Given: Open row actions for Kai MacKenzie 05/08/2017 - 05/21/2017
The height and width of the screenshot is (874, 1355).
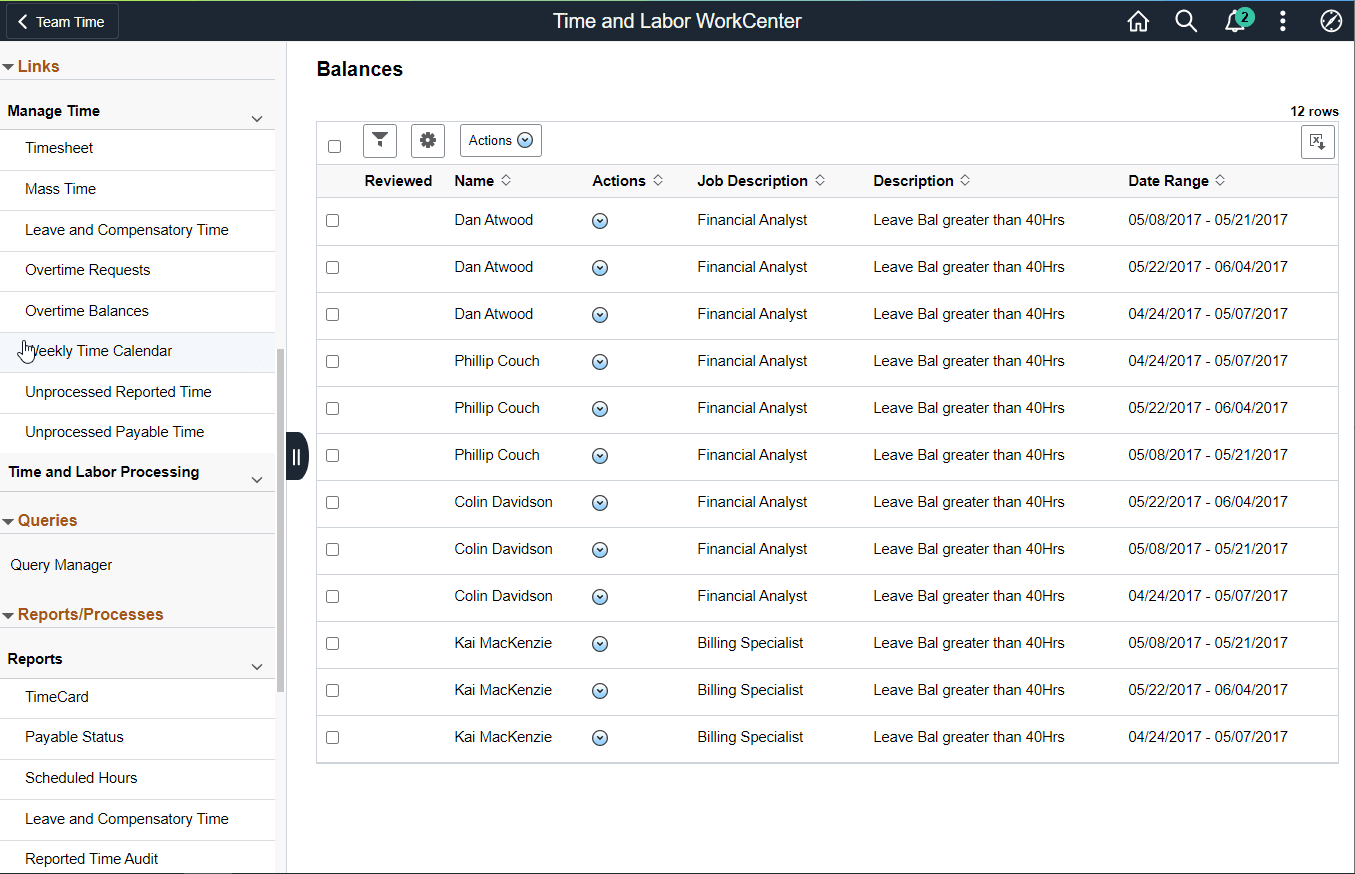Looking at the screenshot, I should point(600,644).
